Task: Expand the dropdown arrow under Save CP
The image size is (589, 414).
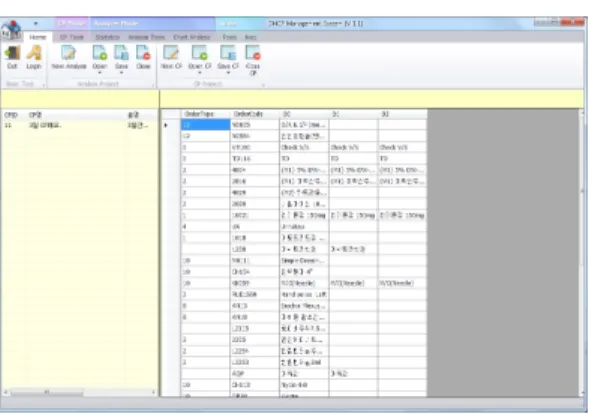Action: 228,73
